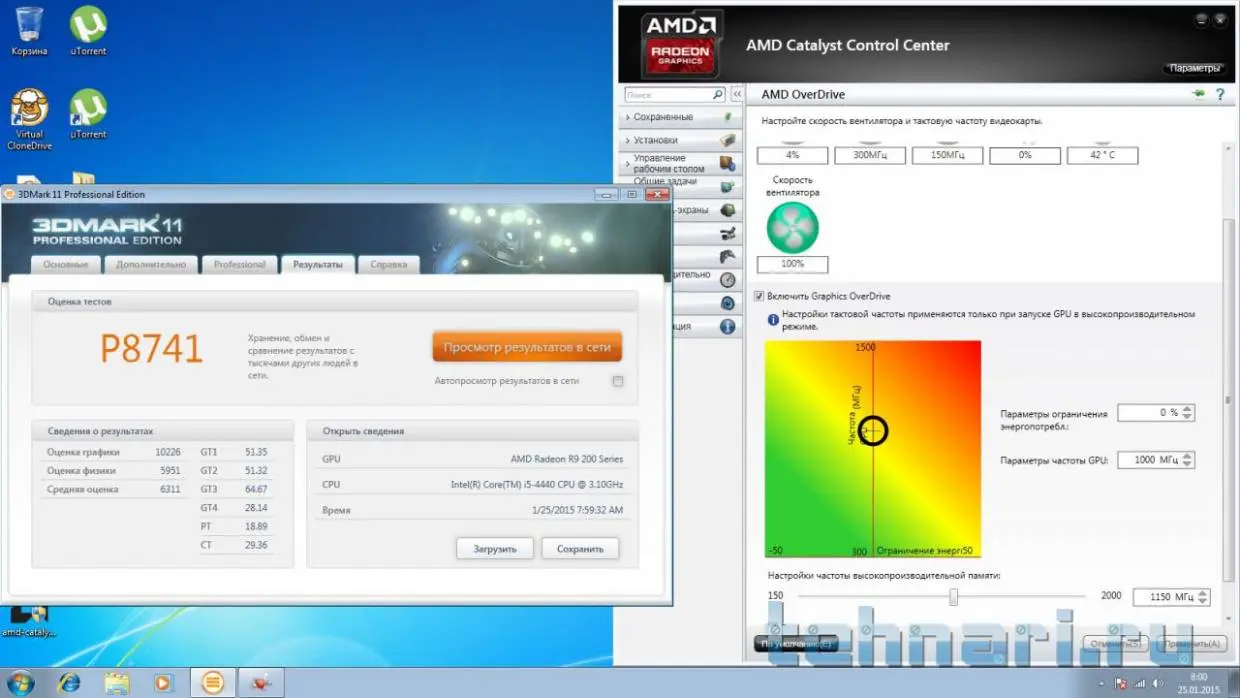
Task: Open help with the question mark icon
Action: (x=1220, y=94)
